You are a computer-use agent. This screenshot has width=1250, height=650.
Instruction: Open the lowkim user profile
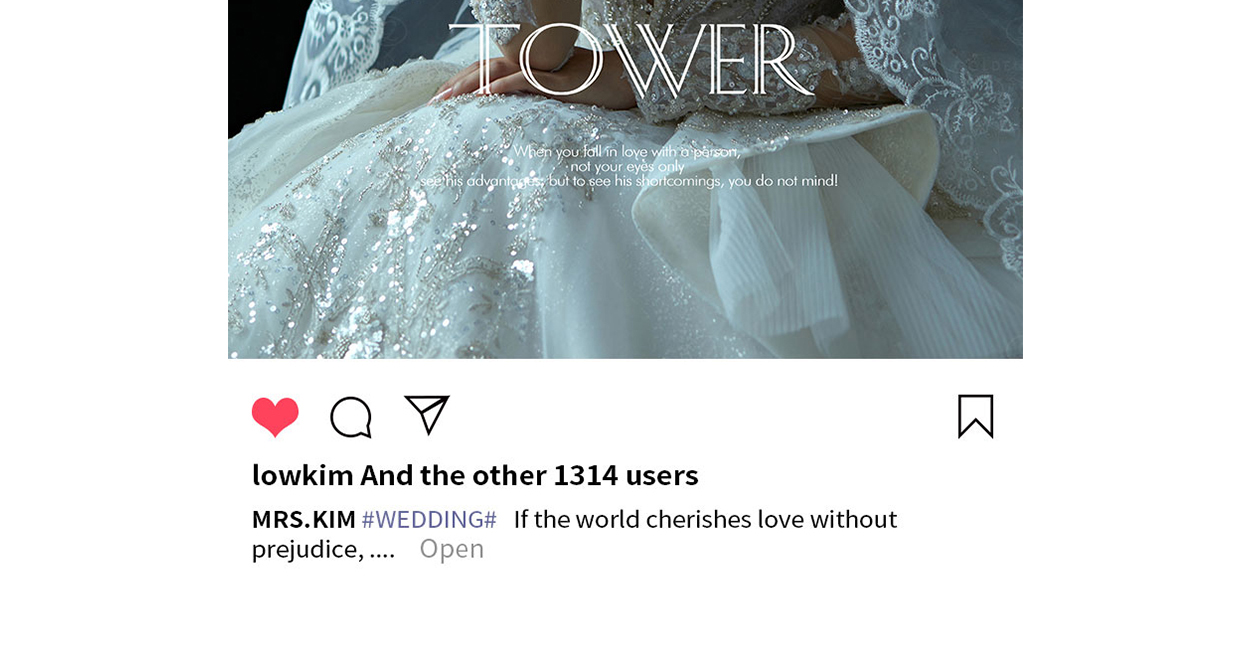tap(303, 474)
